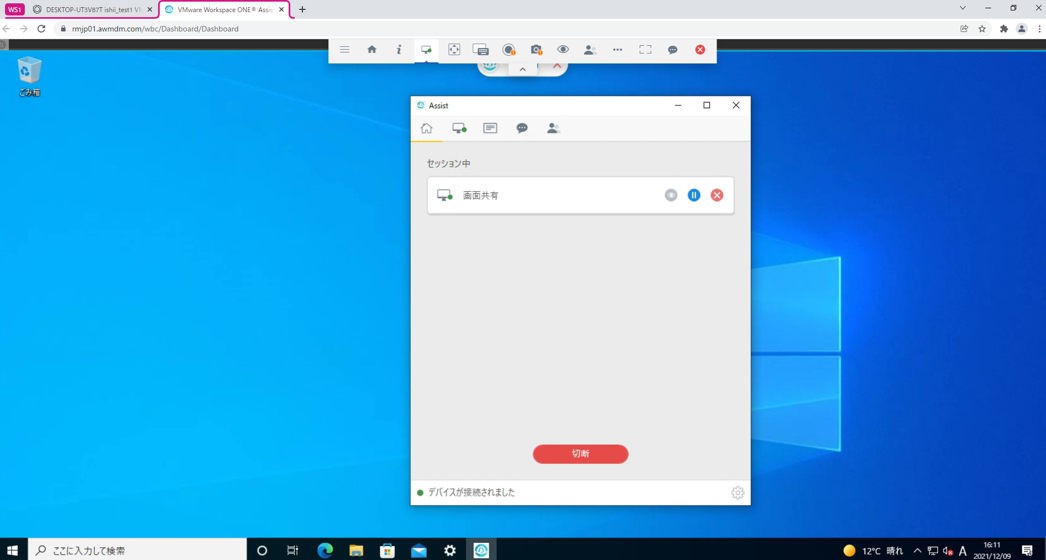Open the Chrome three-dot menu
Viewport: 1046px width, 560px height.
pyautogui.click(x=1039, y=29)
